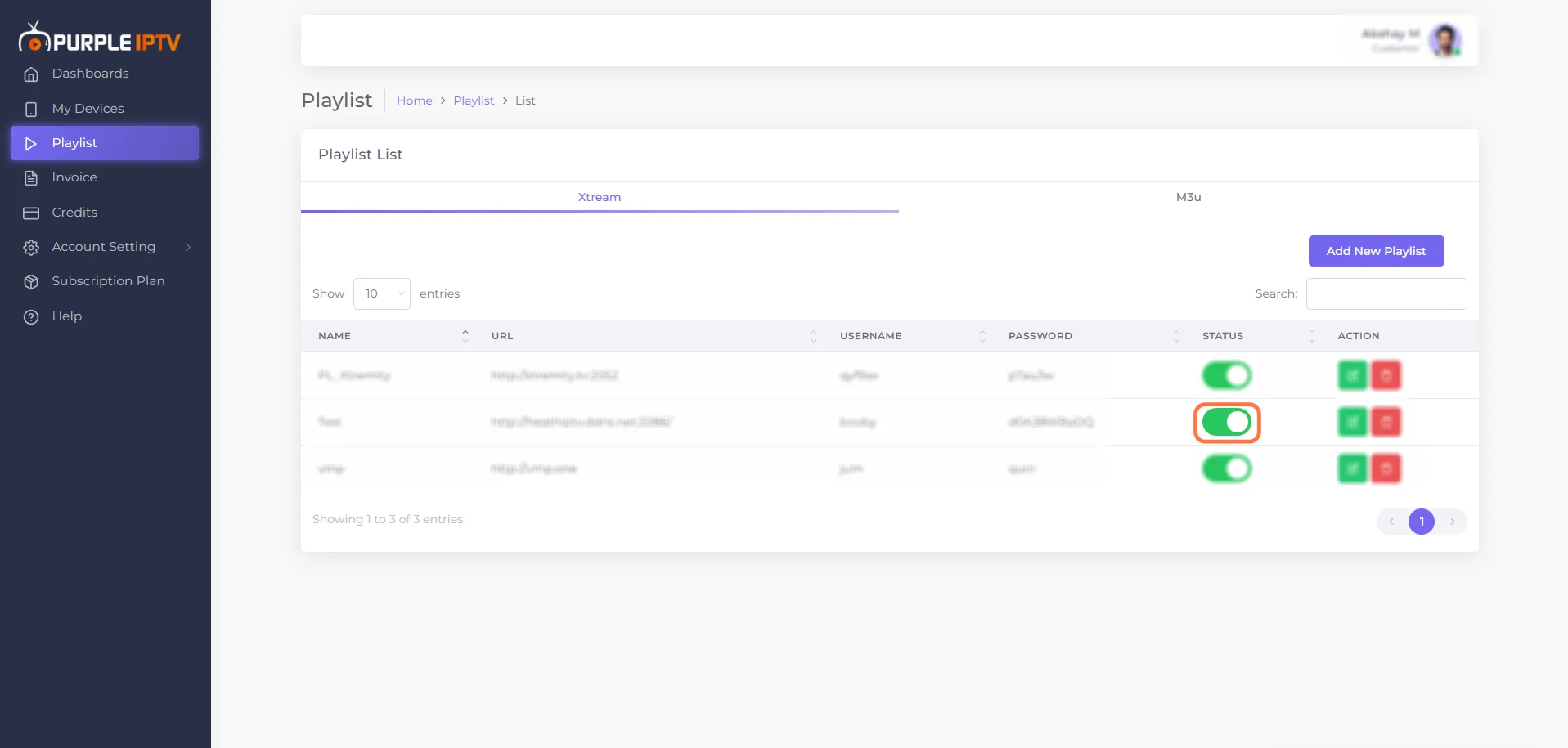The image size is (1568, 748).
Task: Focus the Search input field
Action: (1386, 293)
